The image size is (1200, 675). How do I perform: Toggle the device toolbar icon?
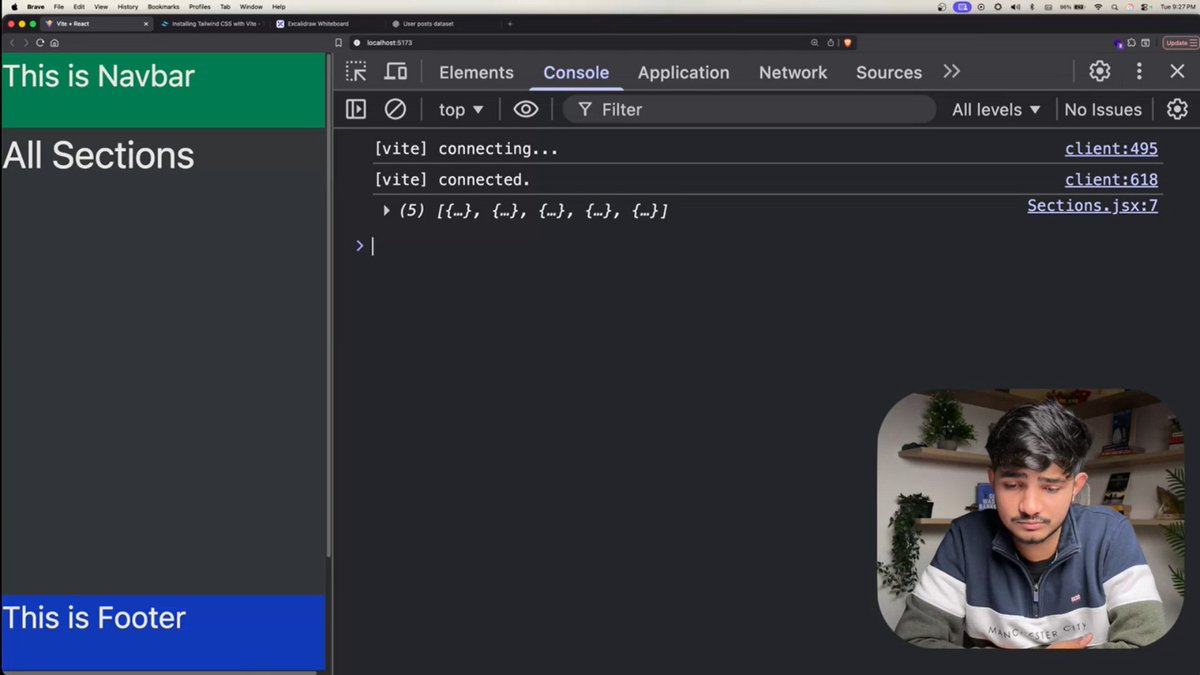[396, 72]
